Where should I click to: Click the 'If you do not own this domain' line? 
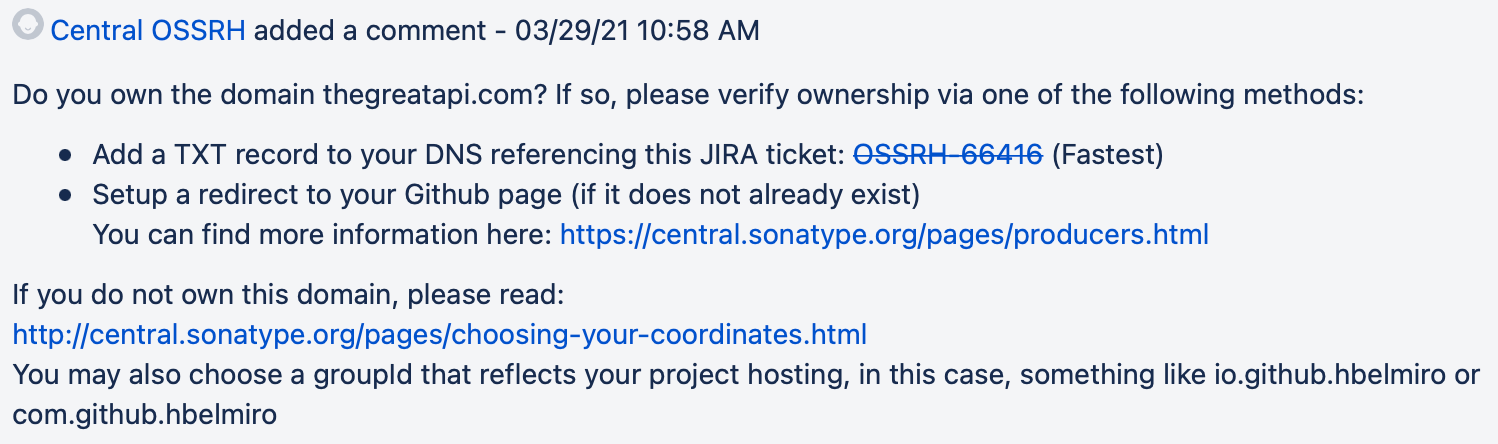pos(288,295)
